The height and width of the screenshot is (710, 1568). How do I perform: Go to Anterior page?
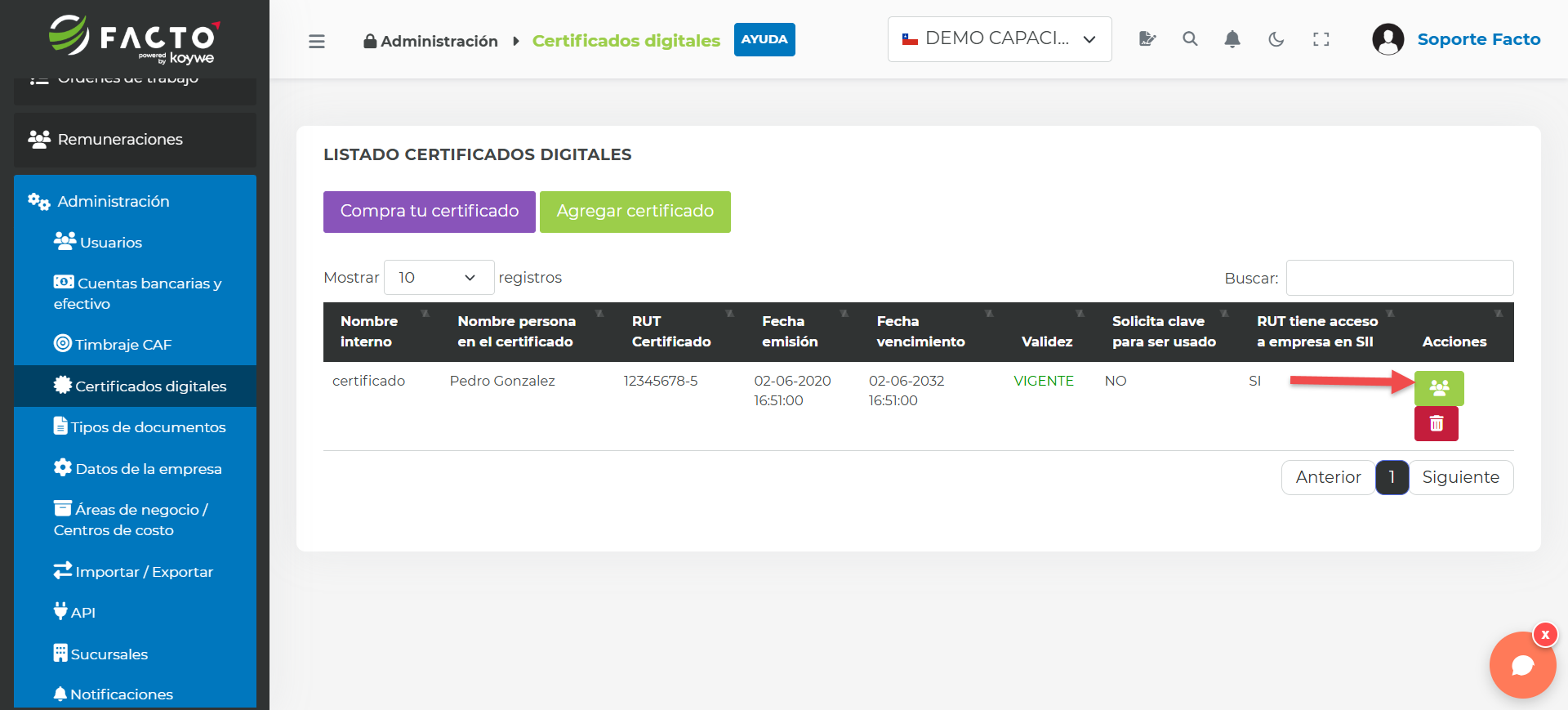[1328, 477]
